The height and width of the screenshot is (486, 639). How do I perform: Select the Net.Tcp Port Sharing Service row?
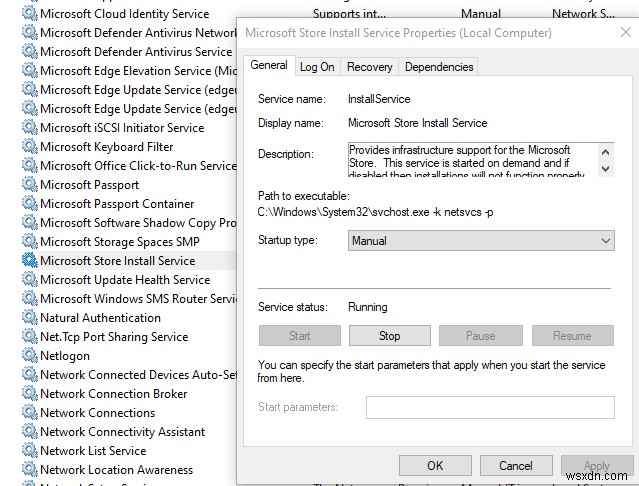pyautogui.click(x=114, y=337)
